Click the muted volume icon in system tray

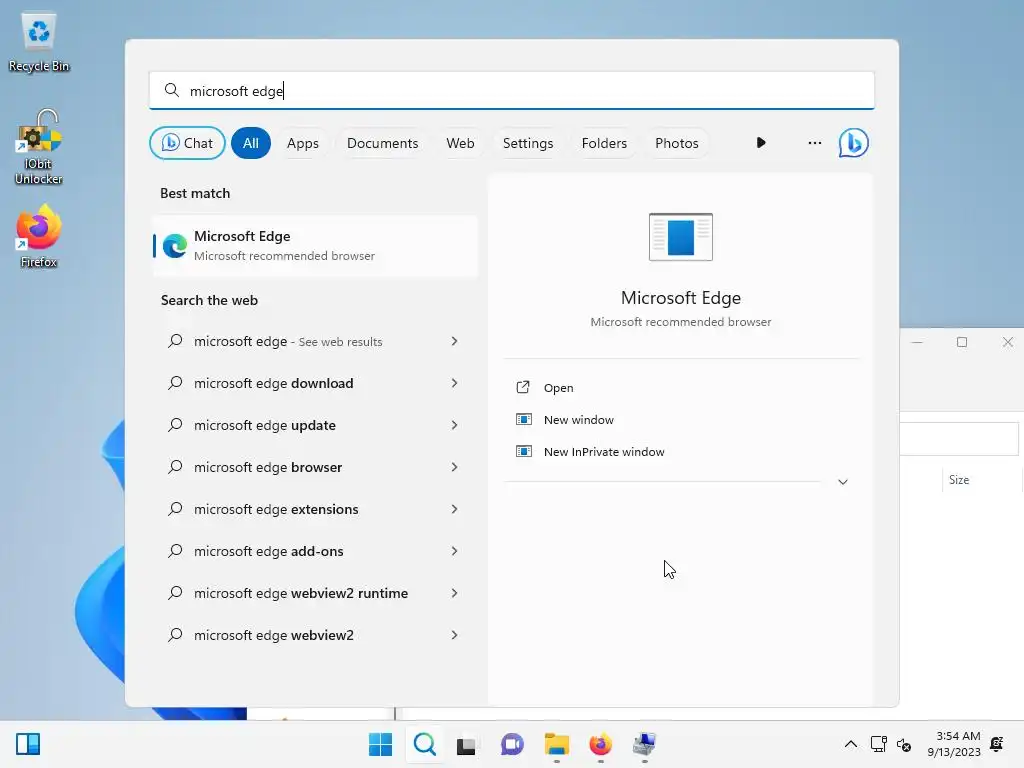904,744
